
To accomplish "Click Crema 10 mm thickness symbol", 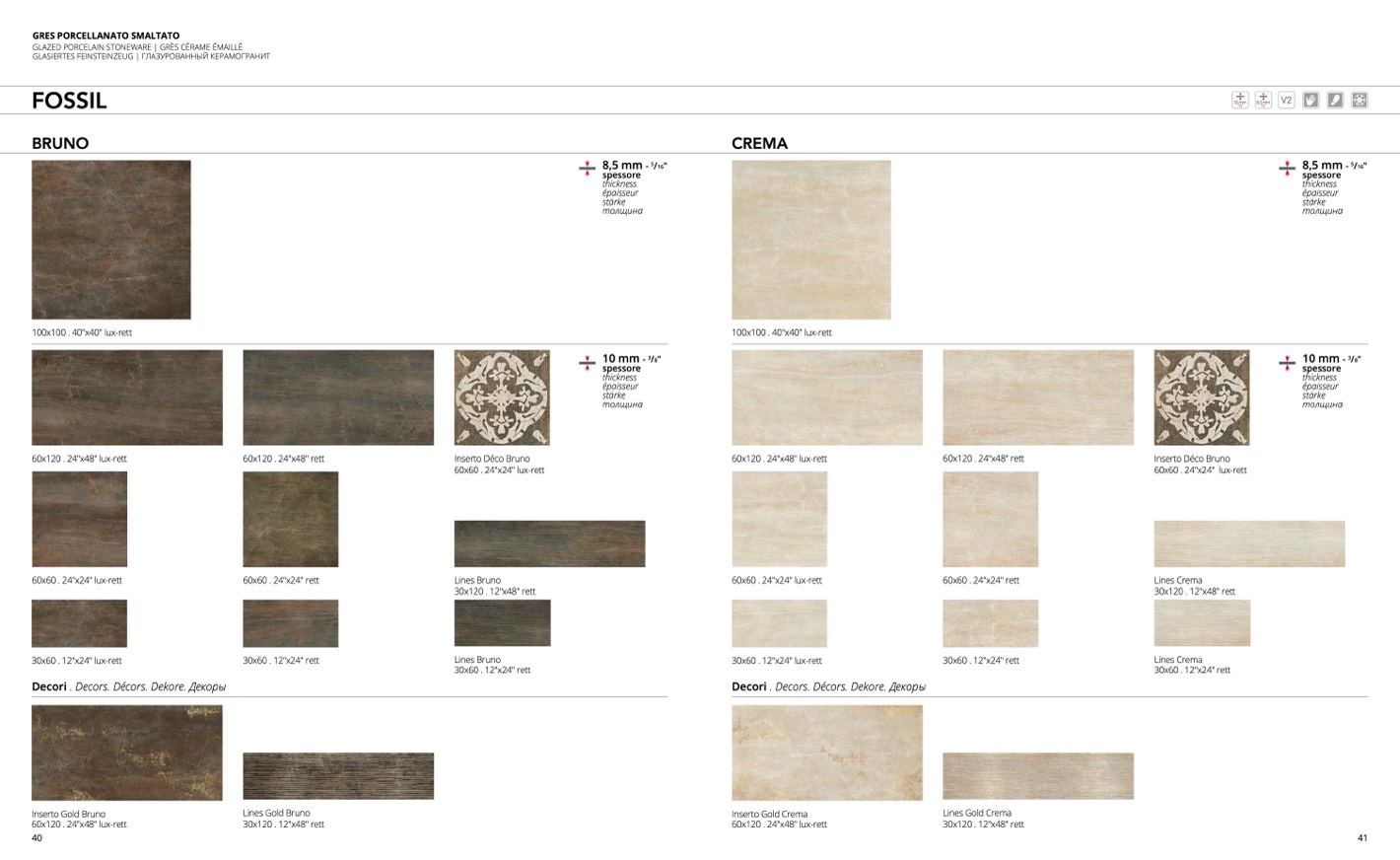I will pos(1287,363).
